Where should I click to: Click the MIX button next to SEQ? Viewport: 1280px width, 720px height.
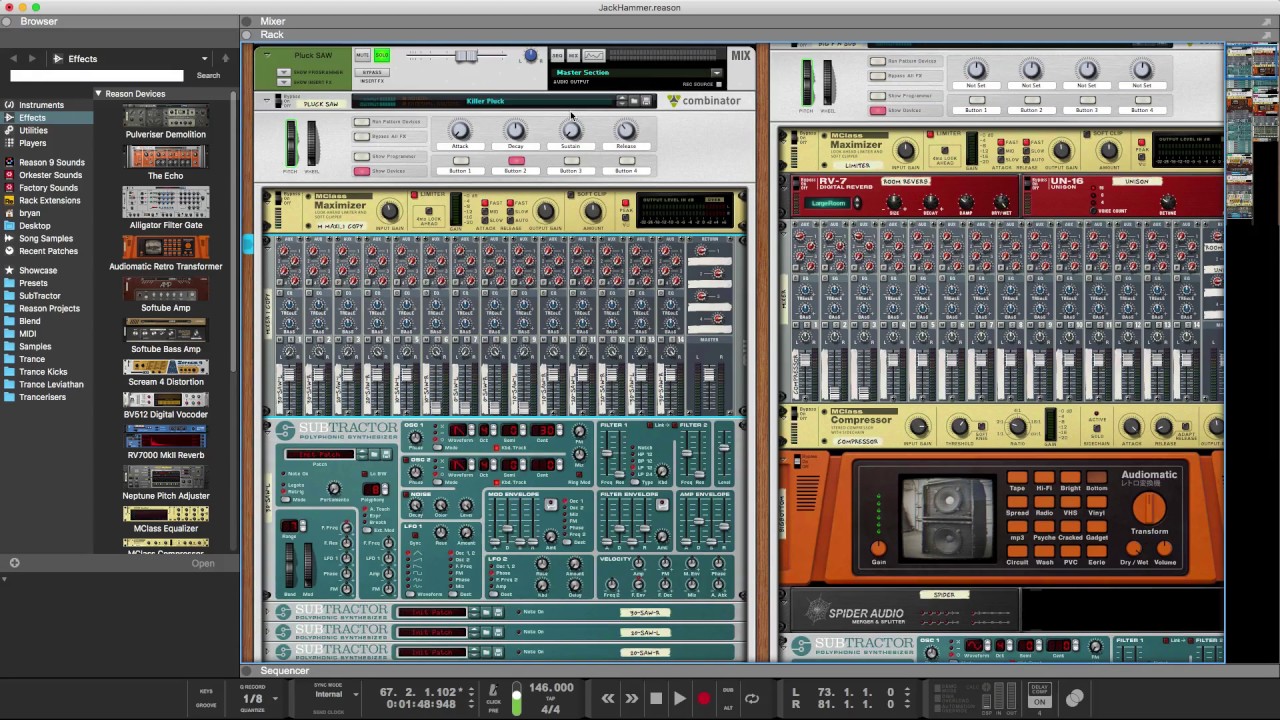point(573,55)
